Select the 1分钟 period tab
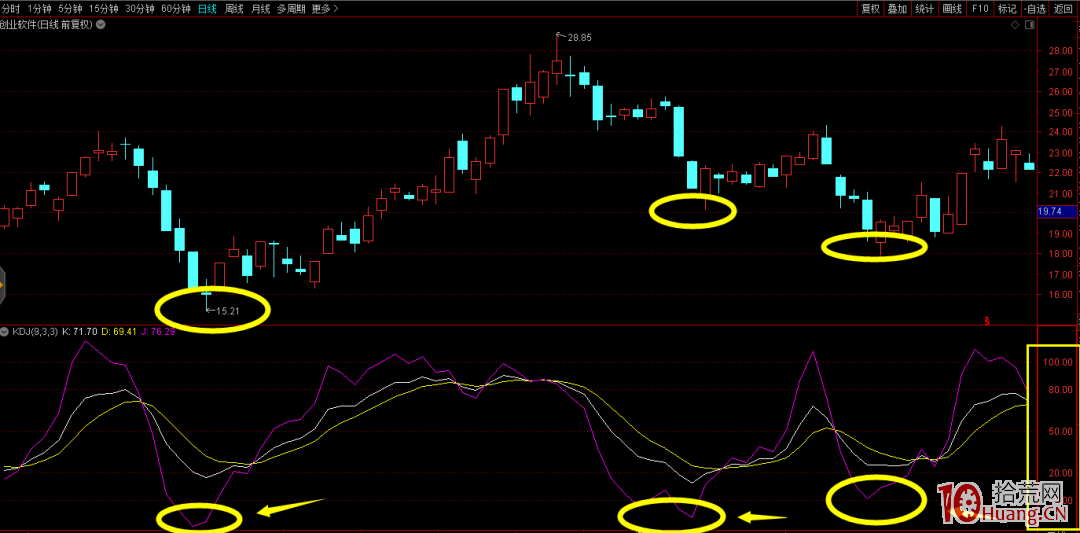This screenshot has width=1080, height=533. (x=41, y=8)
